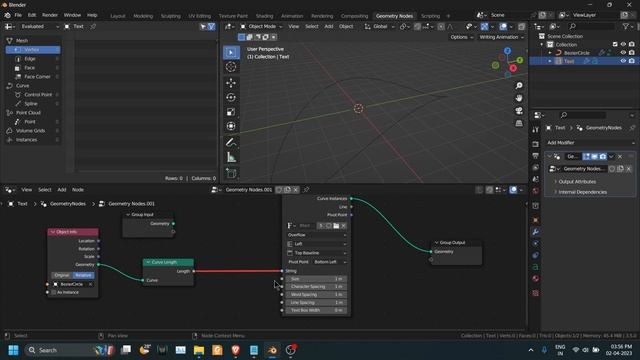Select the Select Box tool in viewport
Viewport: 640px width, 360px height.
click(231, 52)
